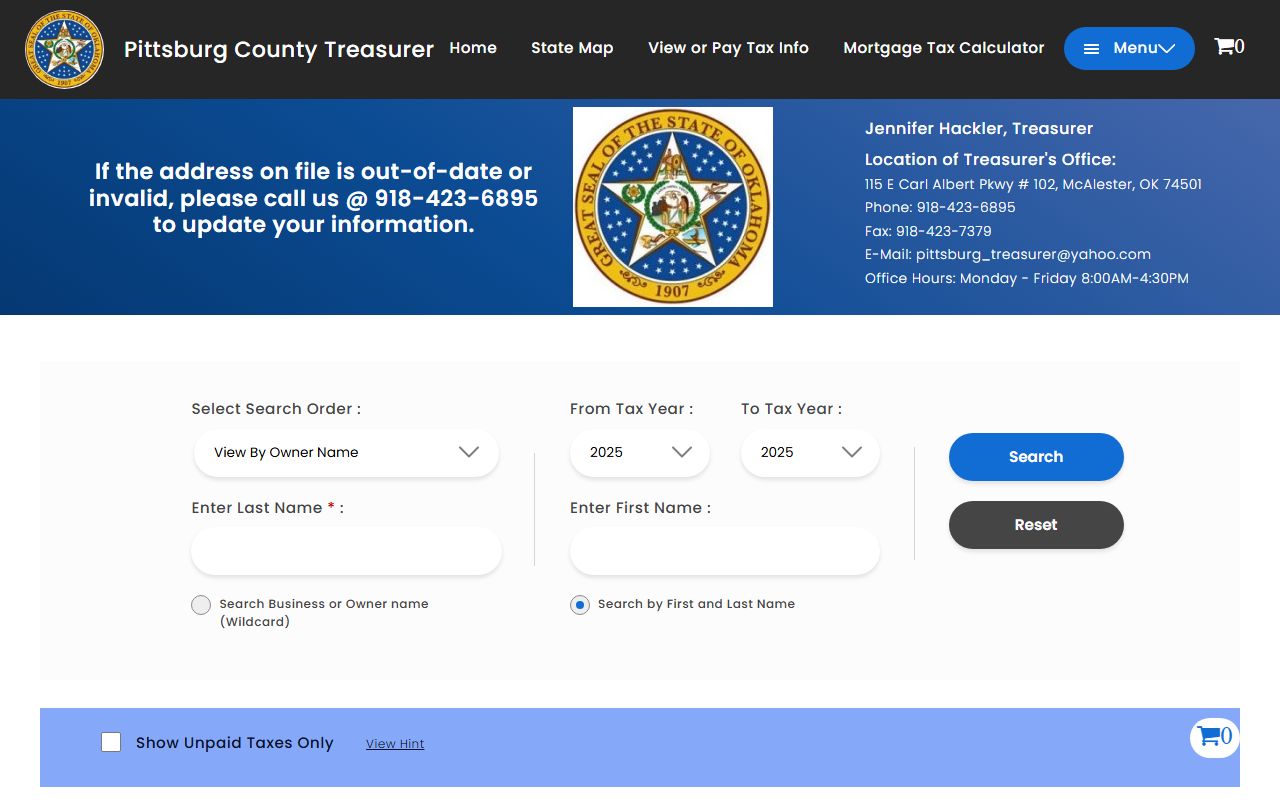
Task: Click the Reset button
Action: pyautogui.click(x=1036, y=525)
